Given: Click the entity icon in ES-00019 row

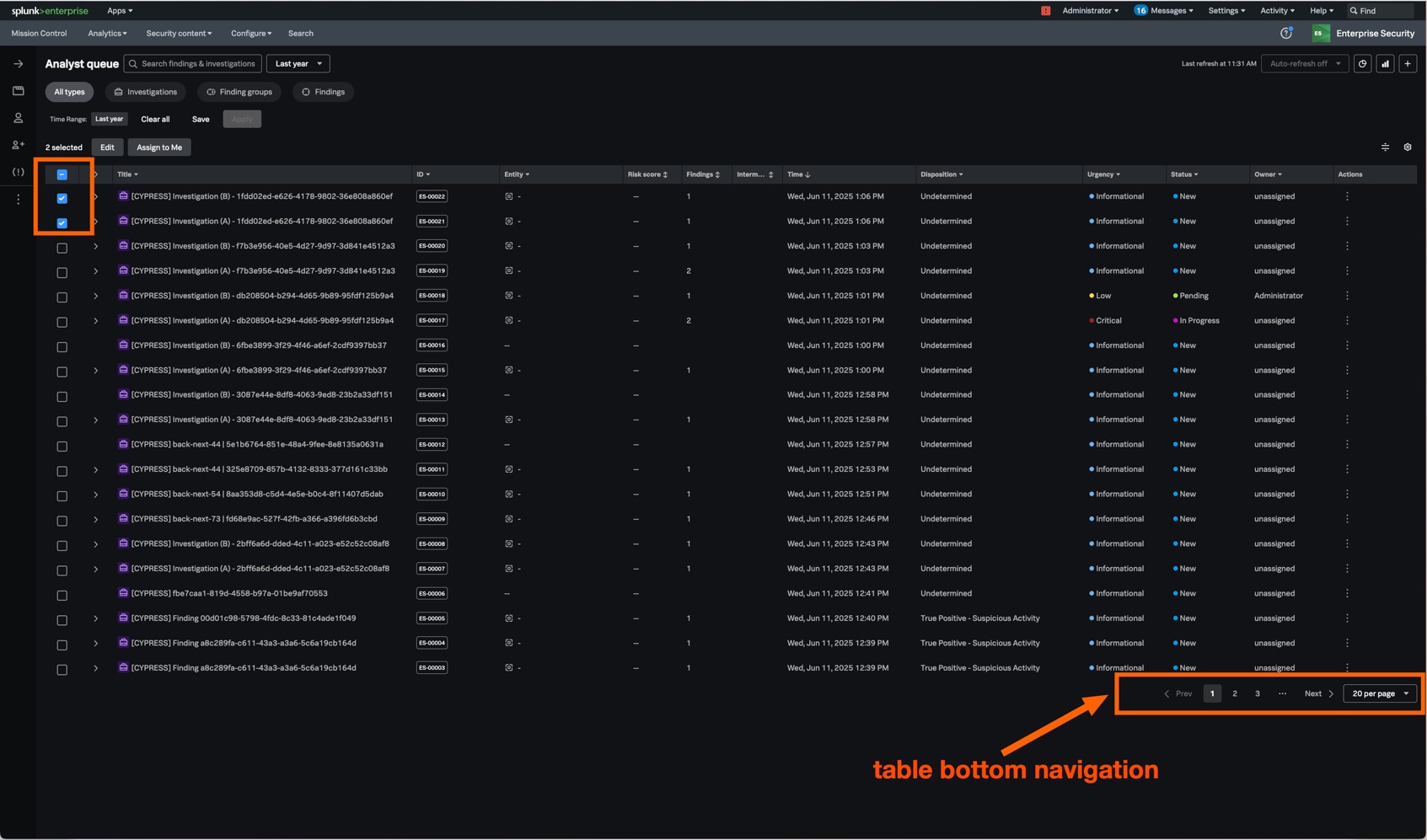Looking at the screenshot, I should point(508,270).
